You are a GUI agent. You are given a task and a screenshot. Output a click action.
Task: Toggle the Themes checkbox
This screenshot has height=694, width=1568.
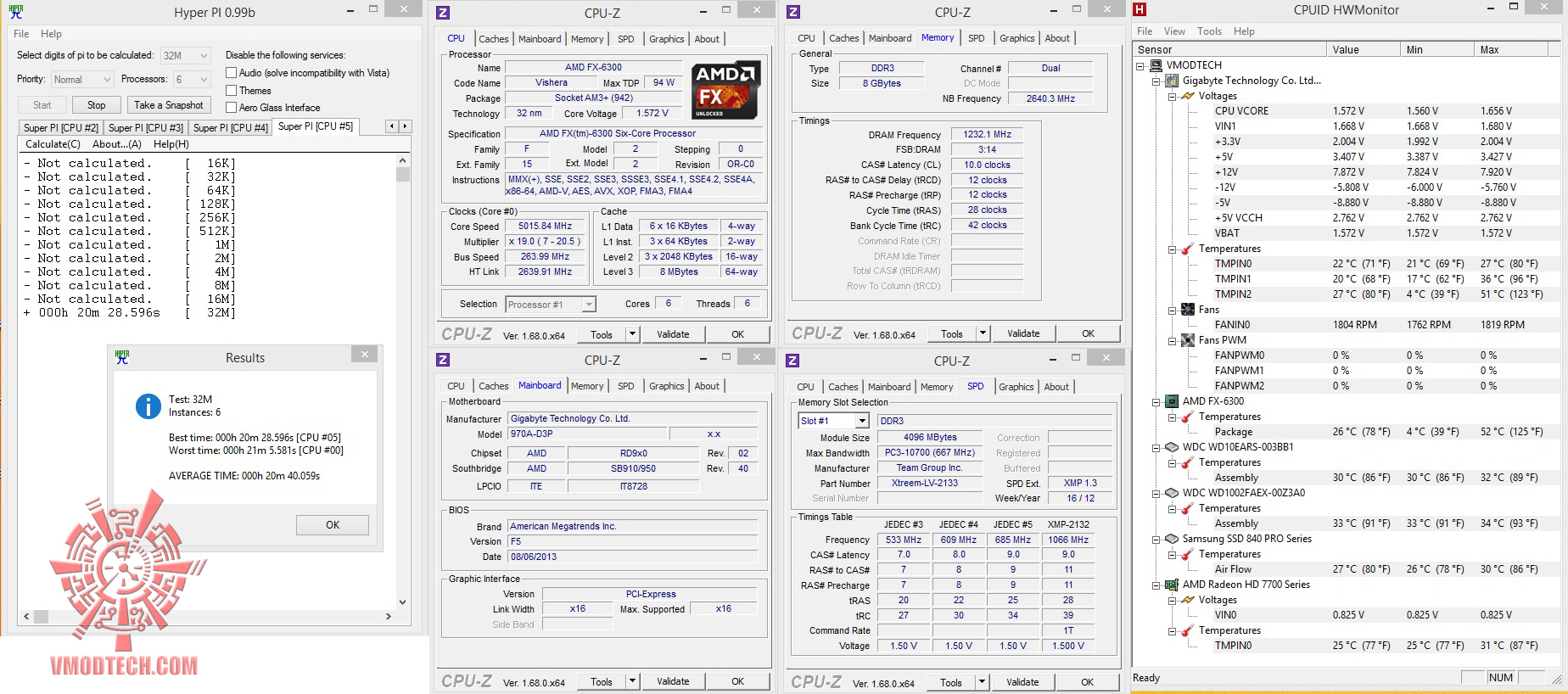[231, 90]
